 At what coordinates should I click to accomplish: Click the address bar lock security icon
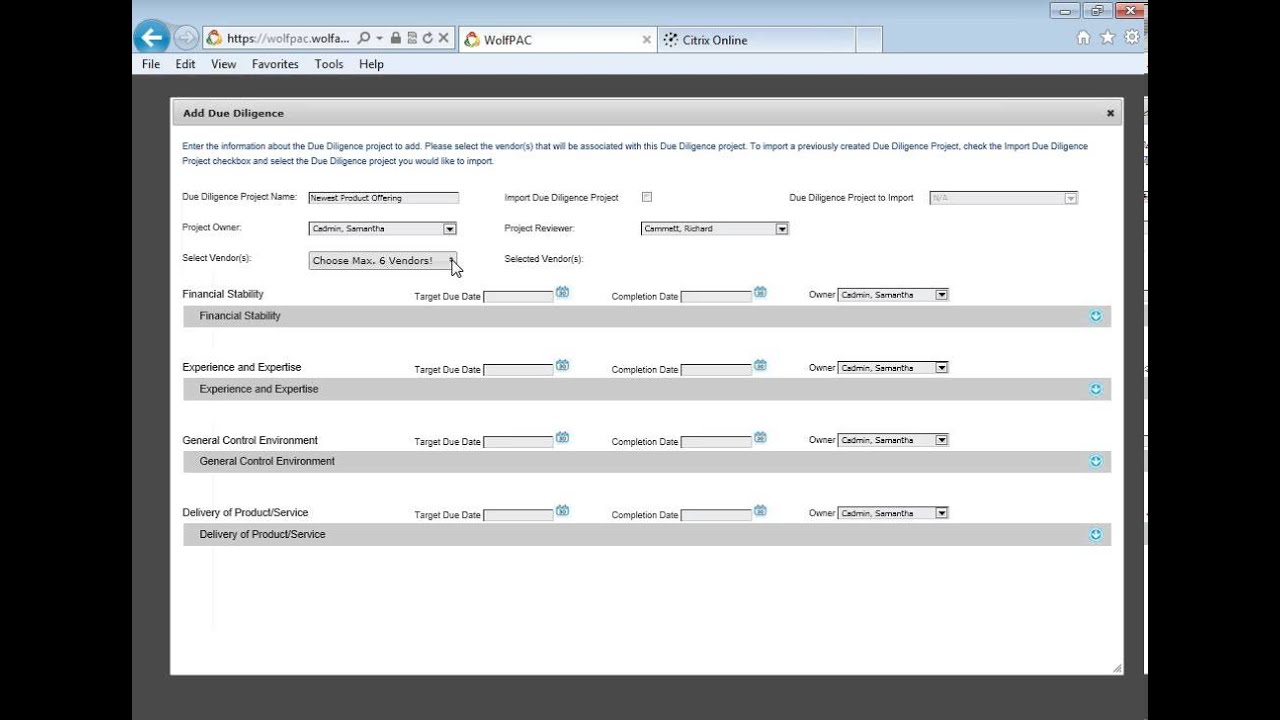coord(396,38)
